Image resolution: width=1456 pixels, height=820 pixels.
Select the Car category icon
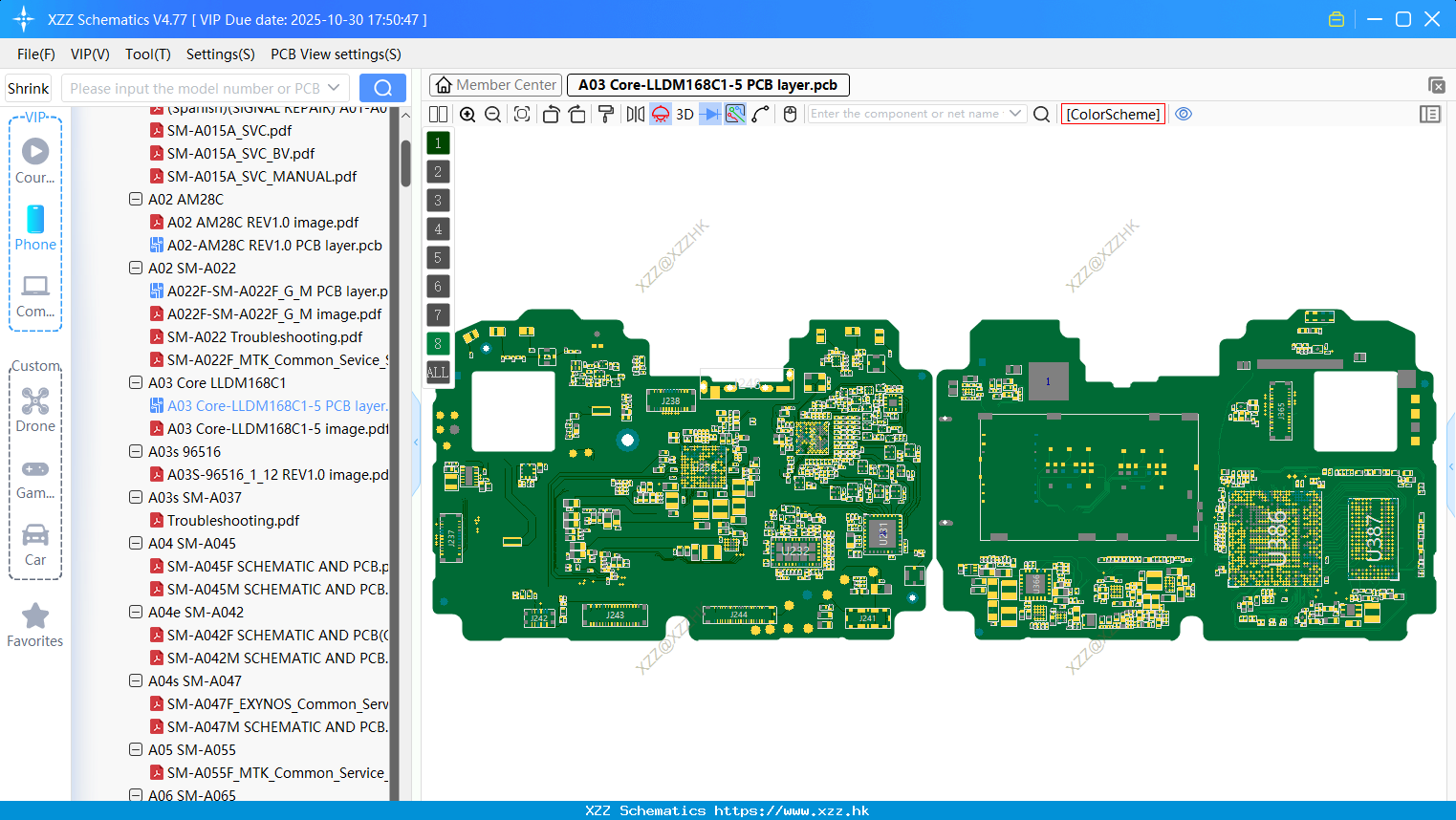tap(35, 545)
